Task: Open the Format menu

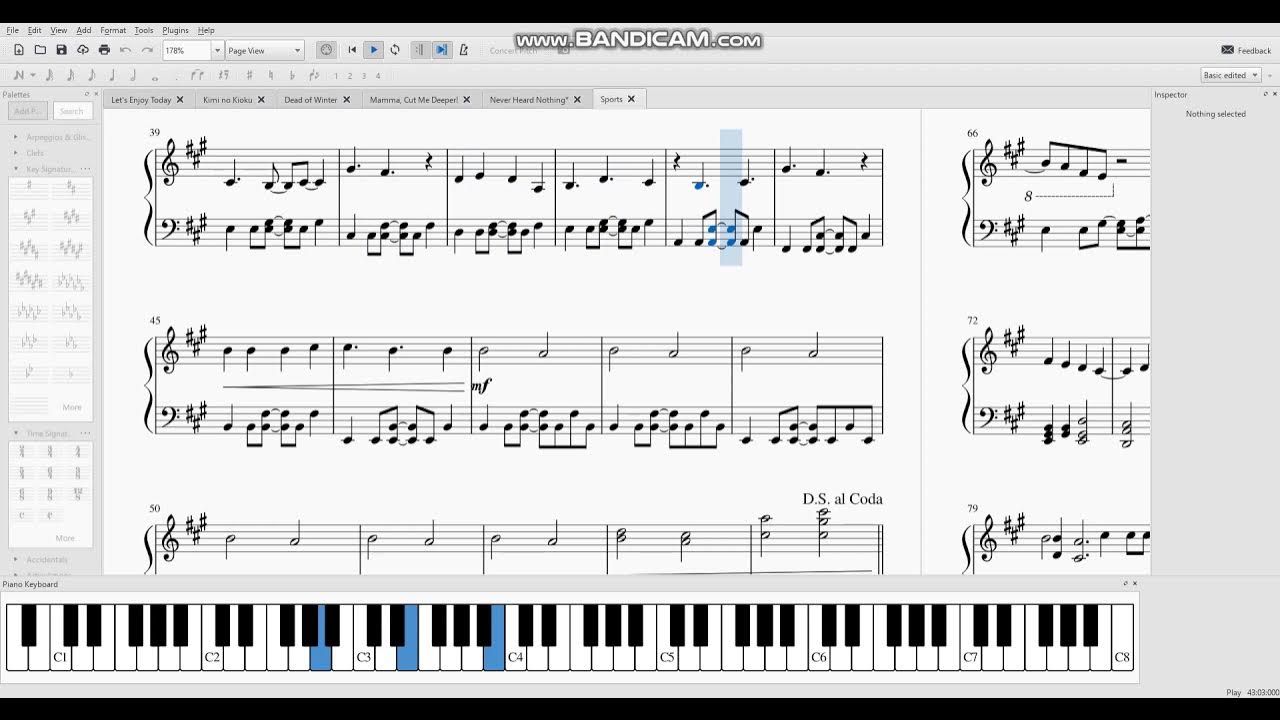Action: coord(113,30)
